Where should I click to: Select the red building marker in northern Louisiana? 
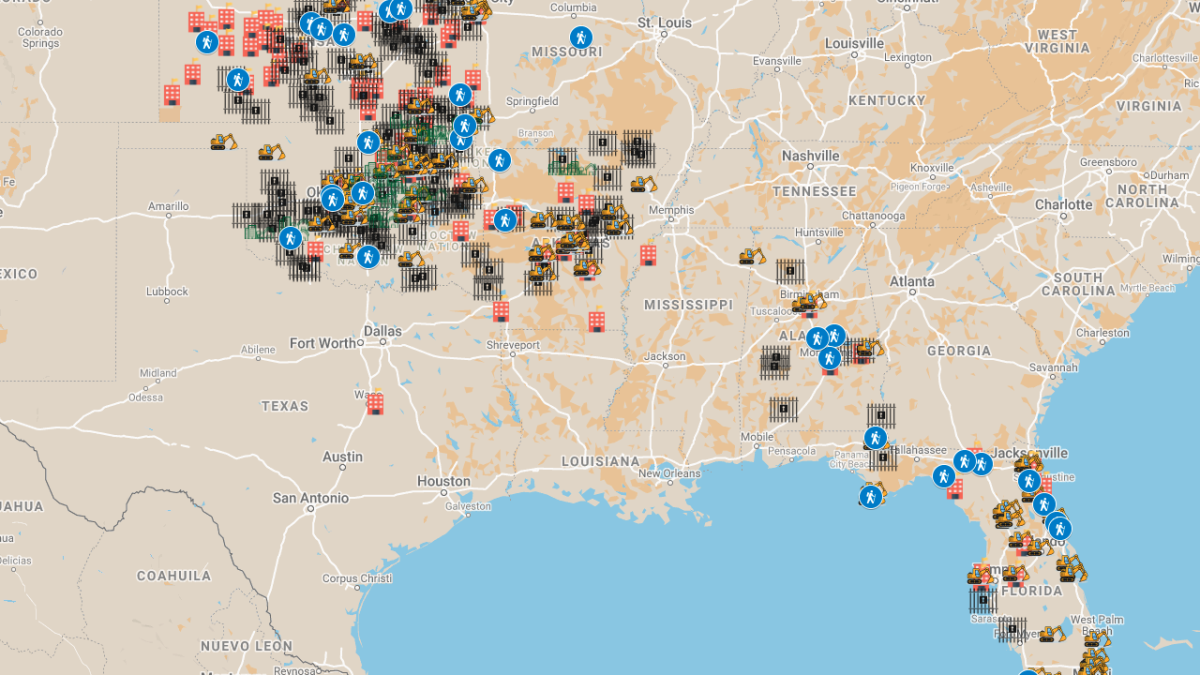tap(597, 321)
